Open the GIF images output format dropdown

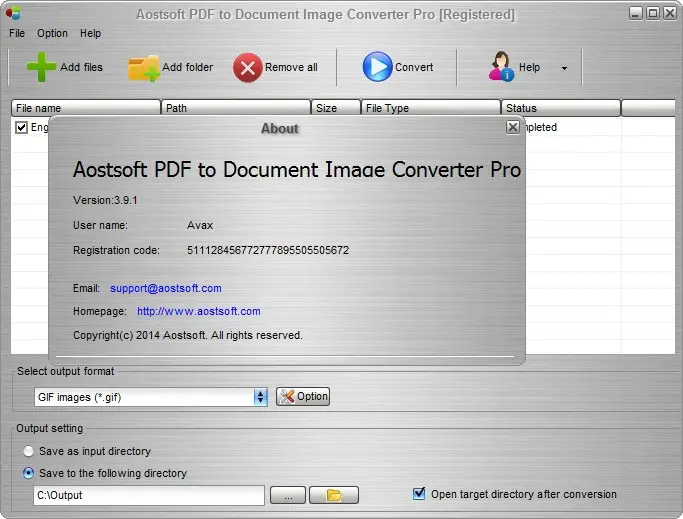tap(151, 397)
